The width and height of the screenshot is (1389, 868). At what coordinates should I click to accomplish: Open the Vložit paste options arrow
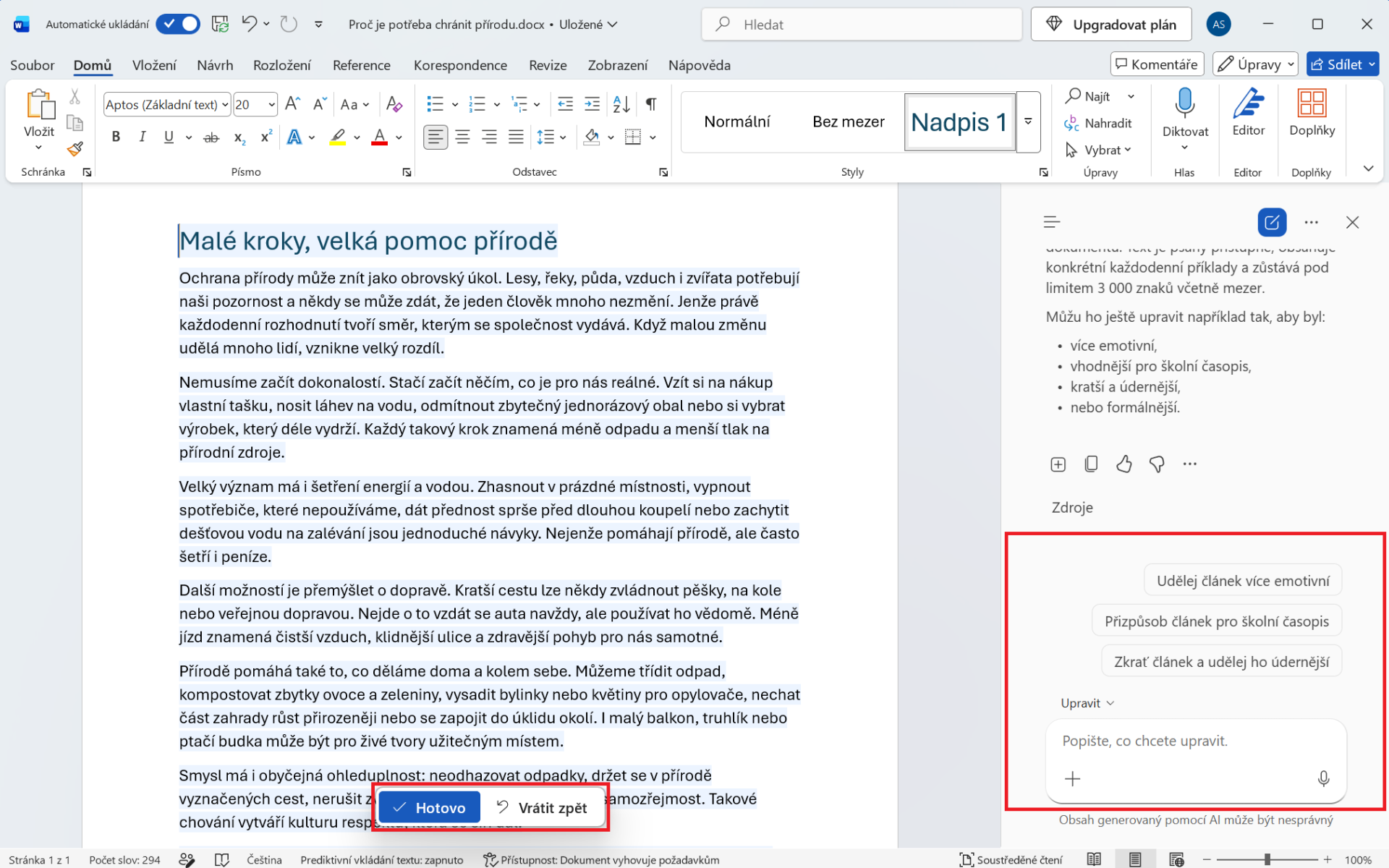[x=39, y=148]
